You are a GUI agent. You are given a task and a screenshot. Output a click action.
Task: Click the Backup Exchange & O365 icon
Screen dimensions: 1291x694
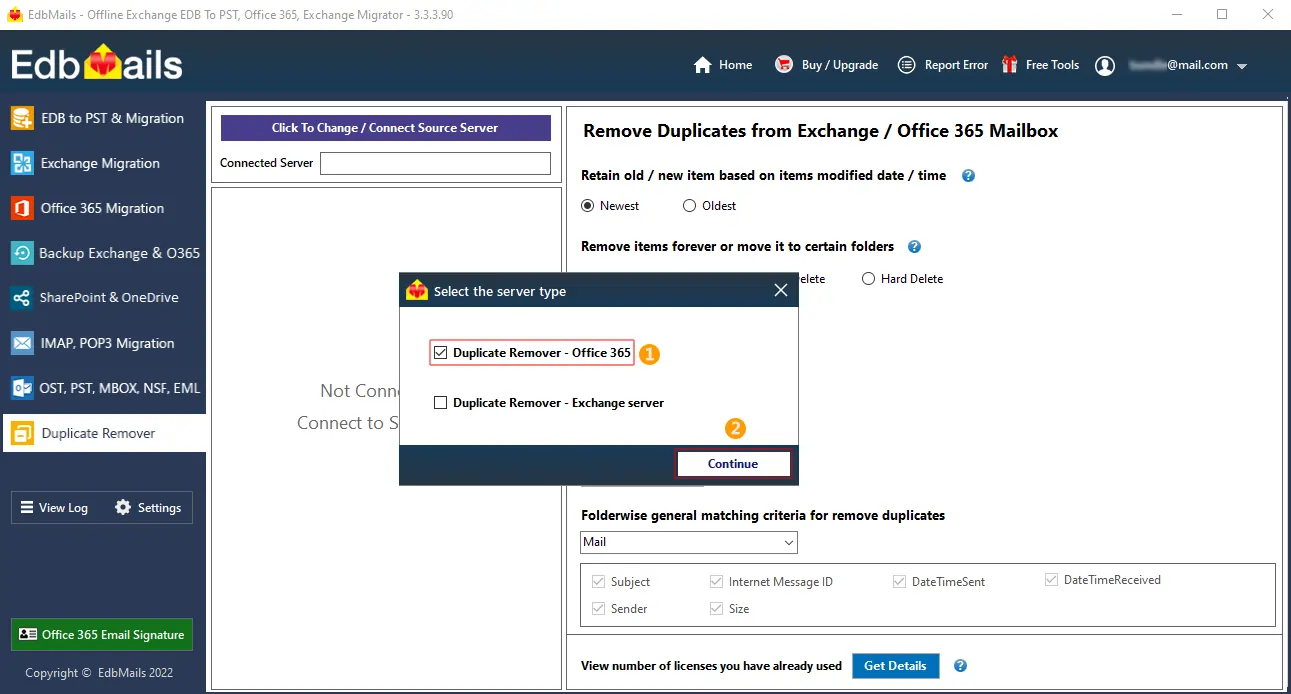pos(22,253)
